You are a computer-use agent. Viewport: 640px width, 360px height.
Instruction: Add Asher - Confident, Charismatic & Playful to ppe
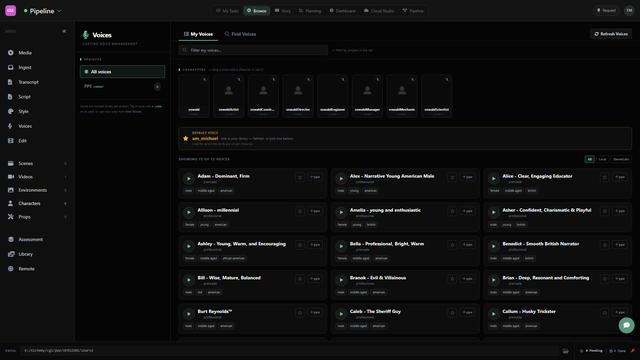click(x=620, y=211)
